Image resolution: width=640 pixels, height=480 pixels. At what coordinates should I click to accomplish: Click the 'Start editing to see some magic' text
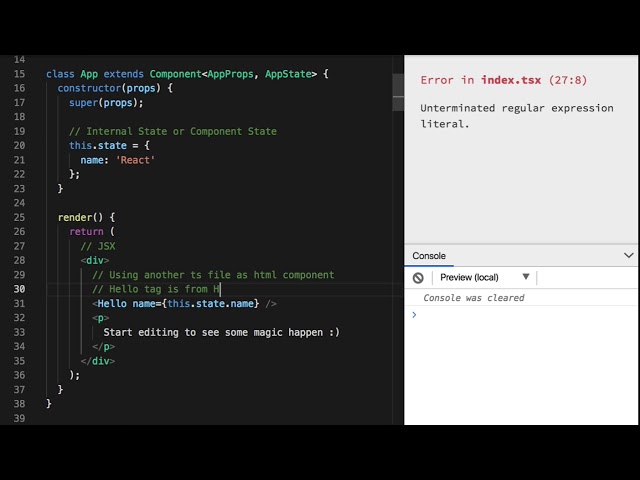tap(220, 332)
